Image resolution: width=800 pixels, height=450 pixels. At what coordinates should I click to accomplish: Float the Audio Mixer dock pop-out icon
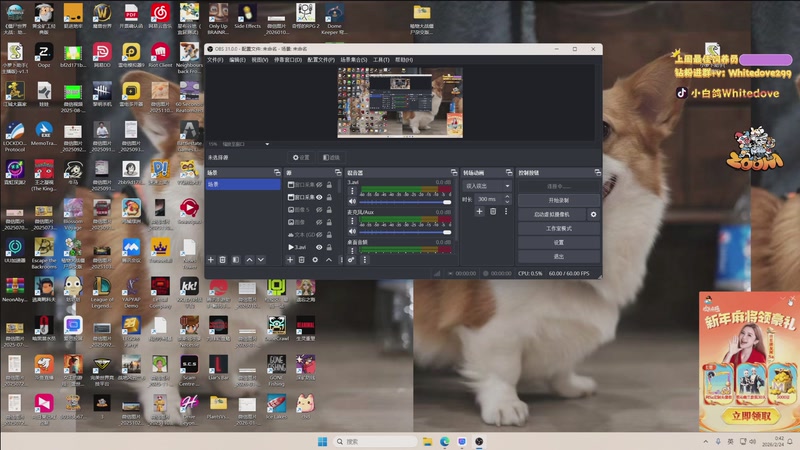tap(454, 172)
